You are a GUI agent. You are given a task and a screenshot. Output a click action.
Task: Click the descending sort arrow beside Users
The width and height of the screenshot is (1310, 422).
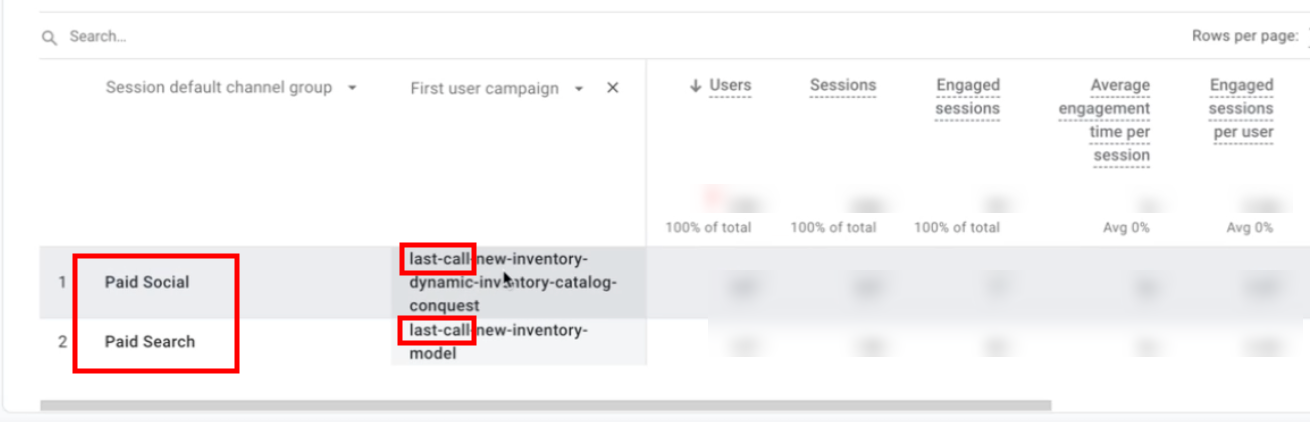tap(695, 86)
